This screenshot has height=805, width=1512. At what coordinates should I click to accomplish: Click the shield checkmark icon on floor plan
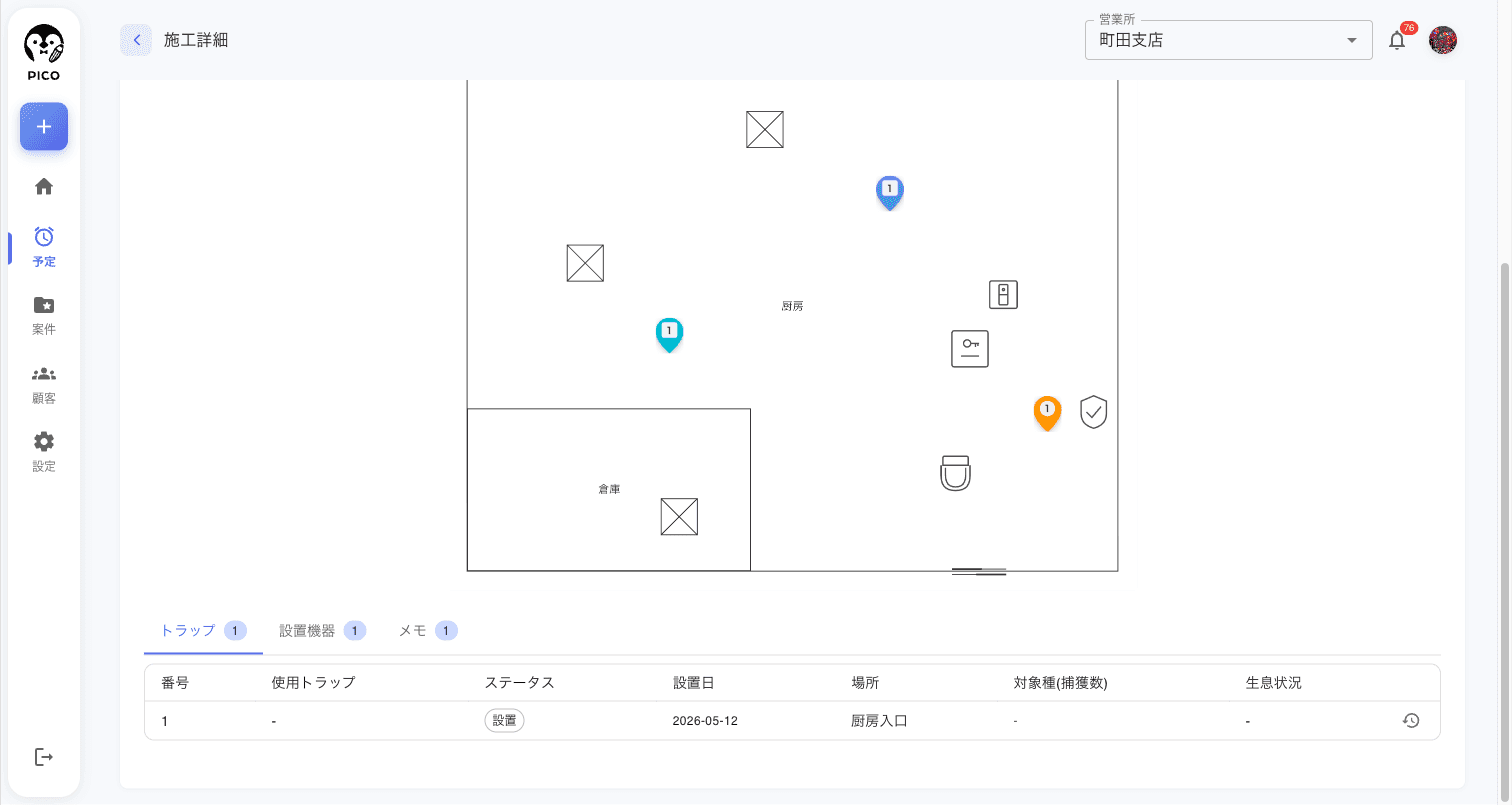(x=1094, y=412)
